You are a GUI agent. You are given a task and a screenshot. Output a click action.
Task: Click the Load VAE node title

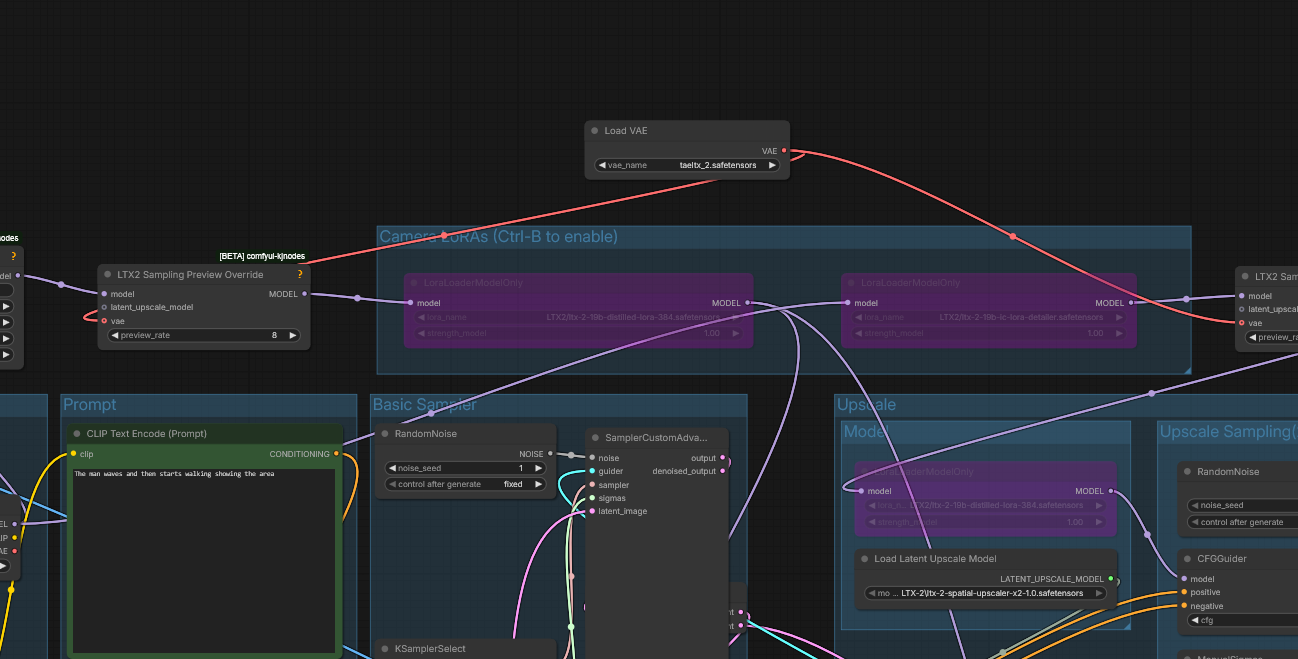coord(626,131)
